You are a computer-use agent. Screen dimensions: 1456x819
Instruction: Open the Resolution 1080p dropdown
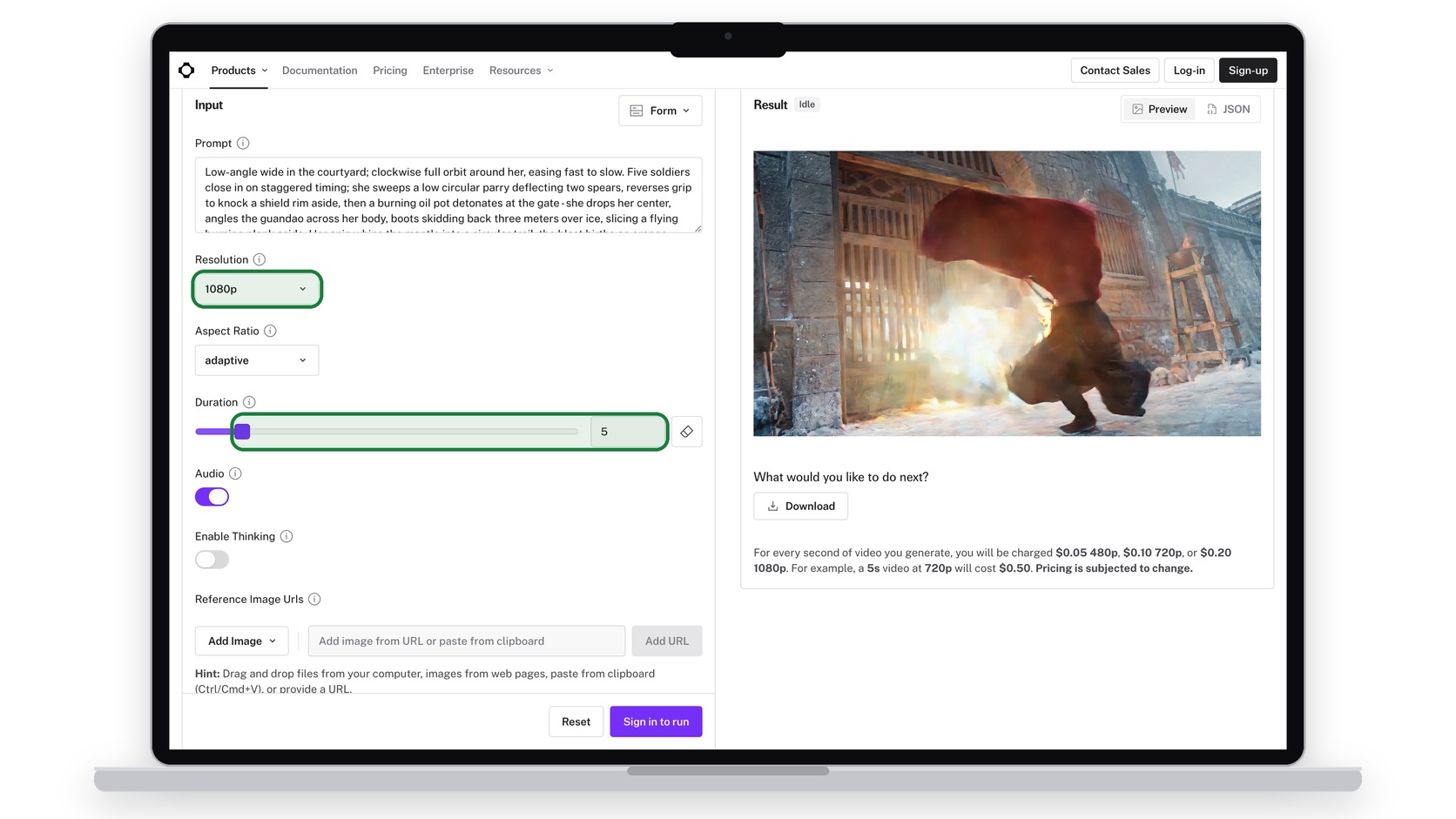pyautogui.click(x=257, y=289)
